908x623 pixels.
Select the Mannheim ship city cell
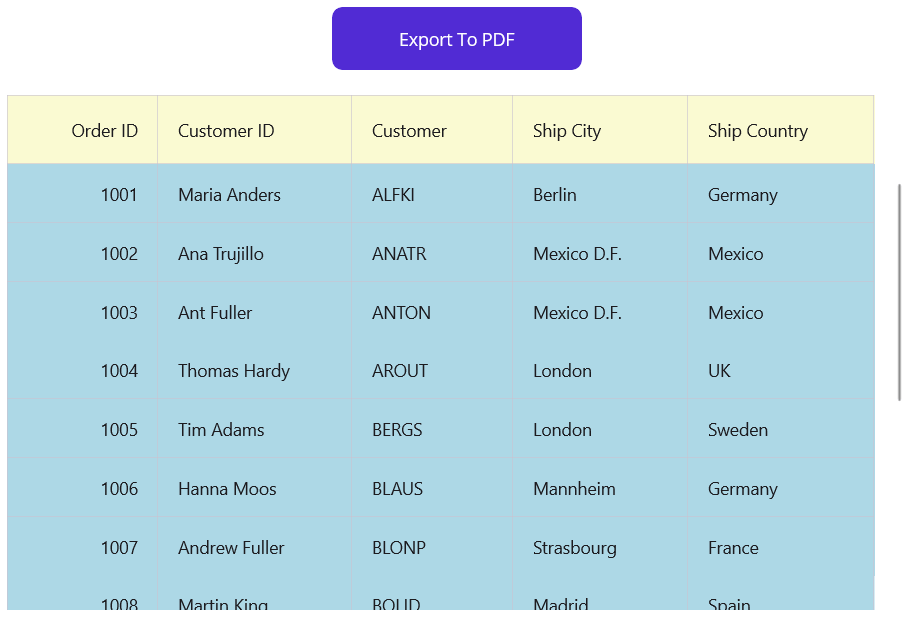pos(574,489)
